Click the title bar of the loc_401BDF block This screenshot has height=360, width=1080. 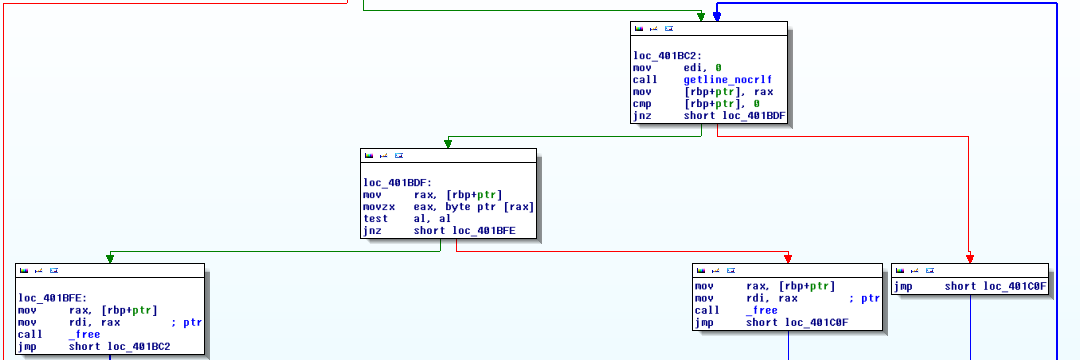448,156
